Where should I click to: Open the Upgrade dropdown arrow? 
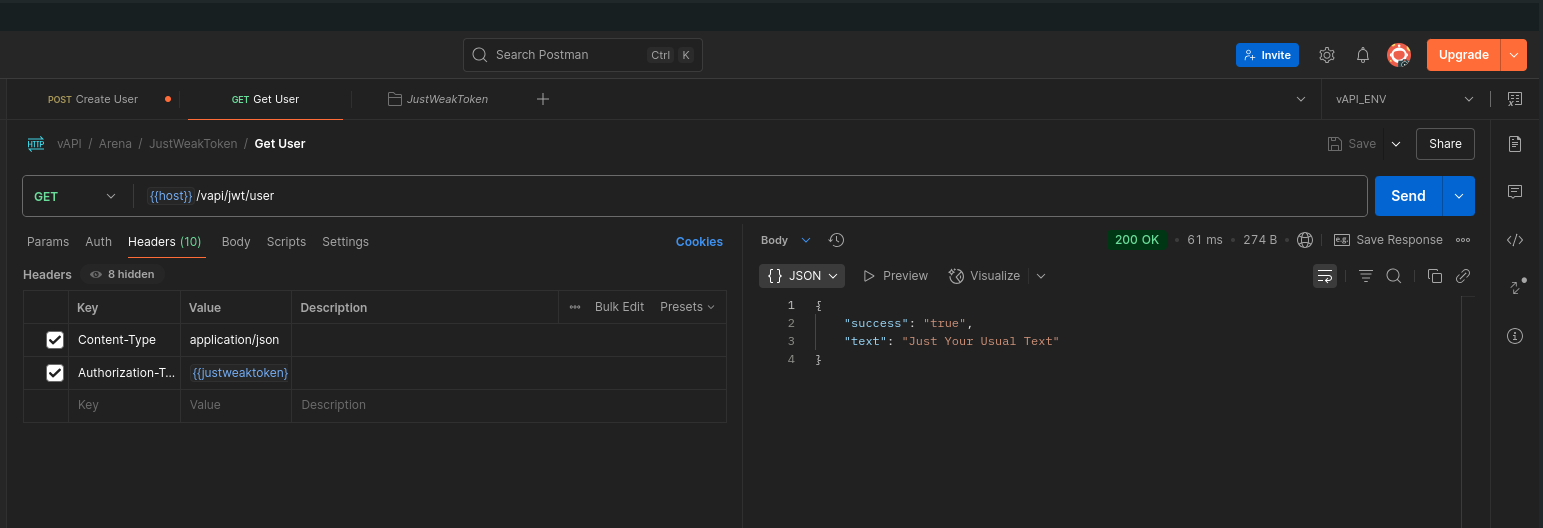1514,55
